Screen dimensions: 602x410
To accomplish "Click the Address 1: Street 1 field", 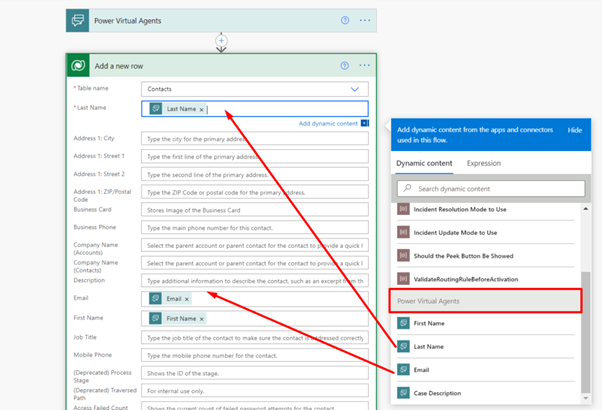I will coord(255,157).
